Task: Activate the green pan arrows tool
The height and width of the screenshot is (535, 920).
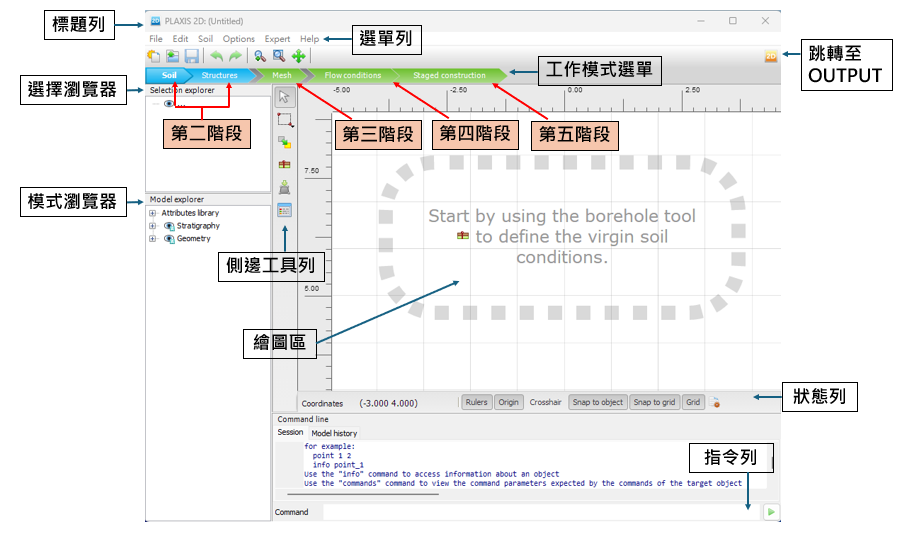Action: [x=299, y=56]
